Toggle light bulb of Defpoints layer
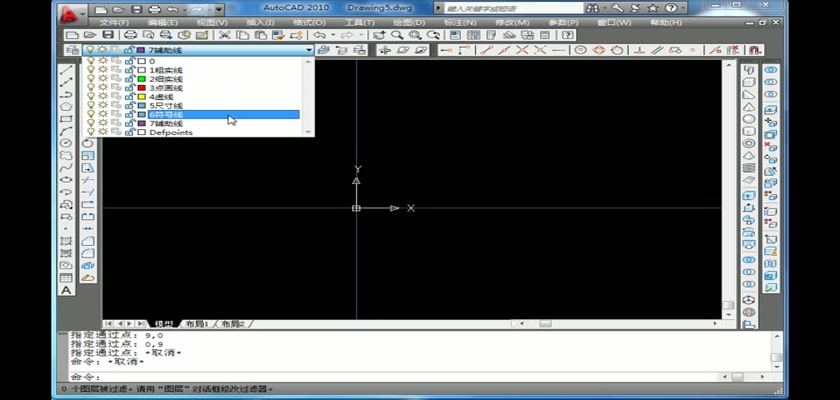840x400 pixels. tap(91, 132)
